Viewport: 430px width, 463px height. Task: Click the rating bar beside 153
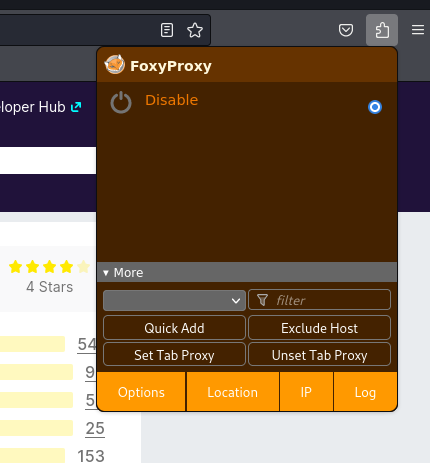(32, 455)
